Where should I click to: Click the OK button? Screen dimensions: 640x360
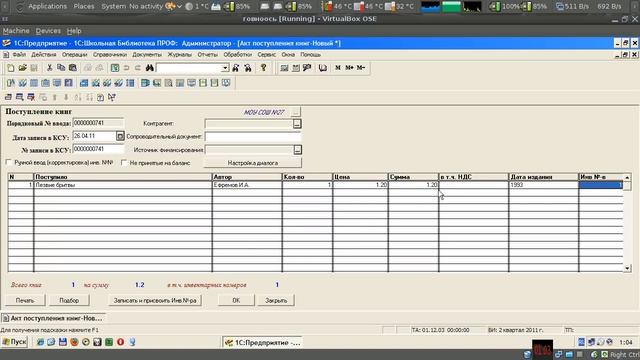tap(236, 300)
